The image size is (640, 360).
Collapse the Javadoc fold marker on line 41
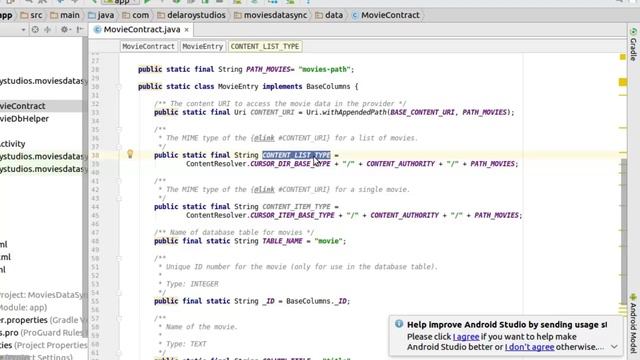pyautogui.click(x=118, y=181)
